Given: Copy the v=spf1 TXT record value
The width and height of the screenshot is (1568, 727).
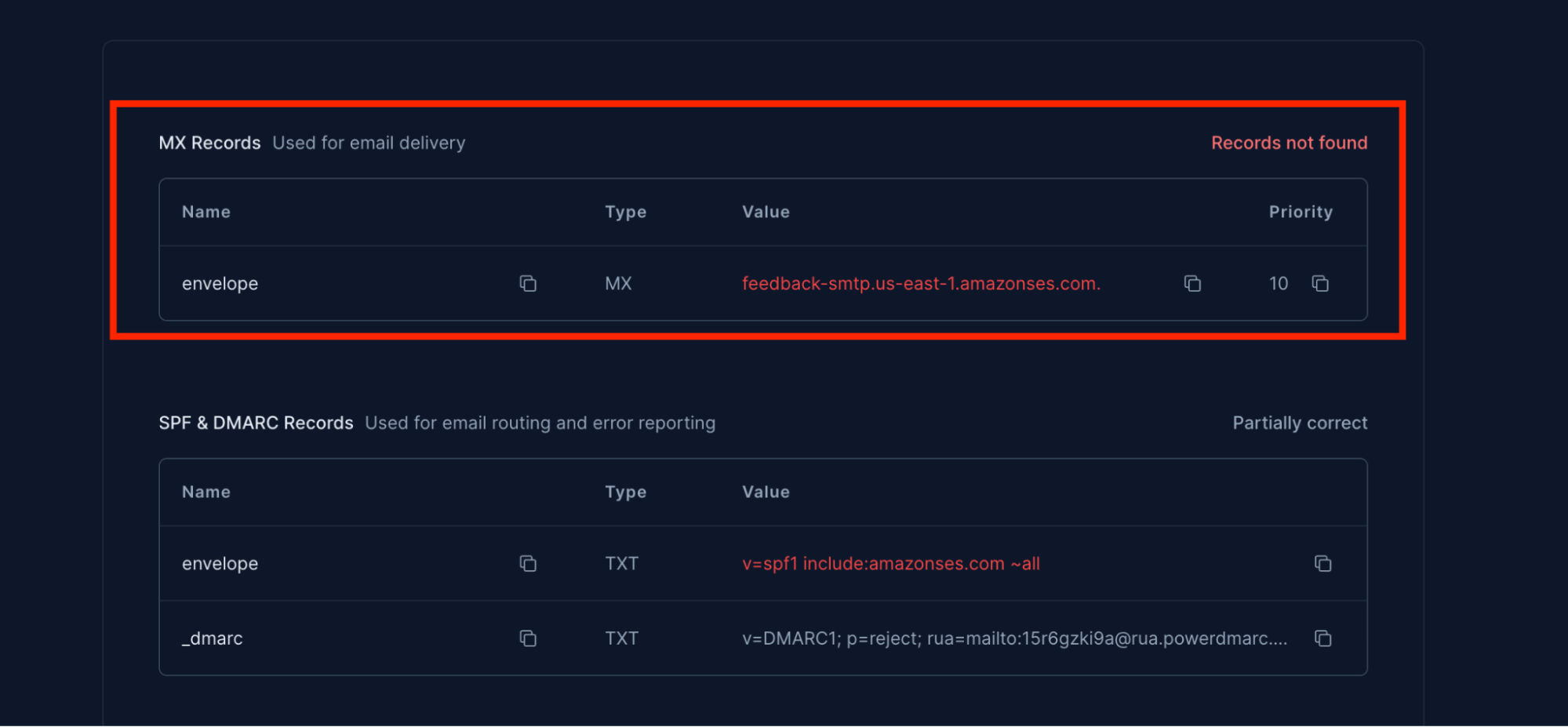Looking at the screenshot, I should pyautogui.click(x=1322, y=563).
